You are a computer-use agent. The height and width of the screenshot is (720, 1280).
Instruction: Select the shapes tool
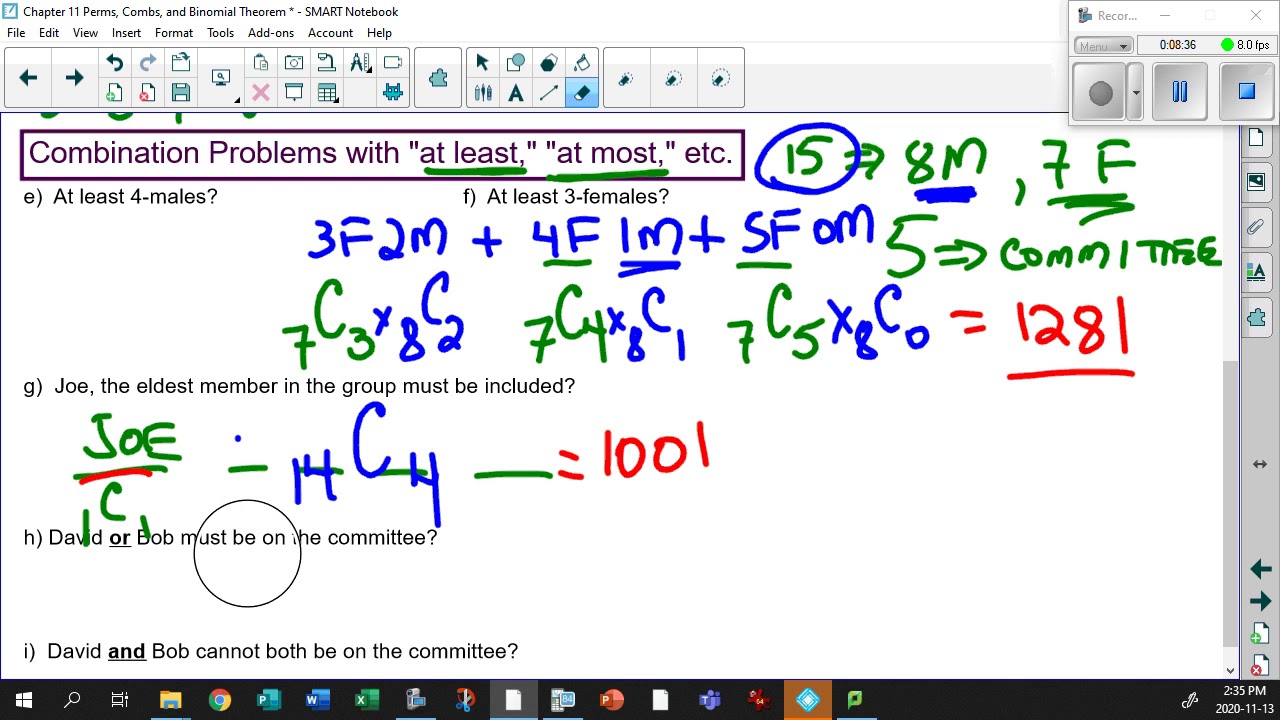tap(516, 64)
